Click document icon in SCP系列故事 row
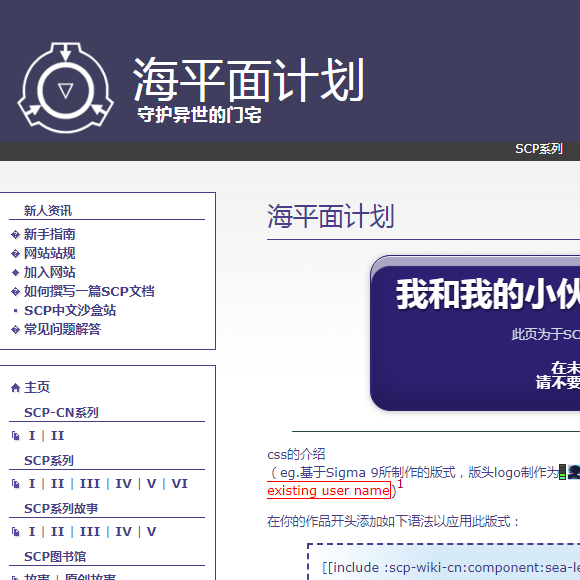Image resolution: width=580 pixels, height=580 pixels. click(x=16, y=532)
